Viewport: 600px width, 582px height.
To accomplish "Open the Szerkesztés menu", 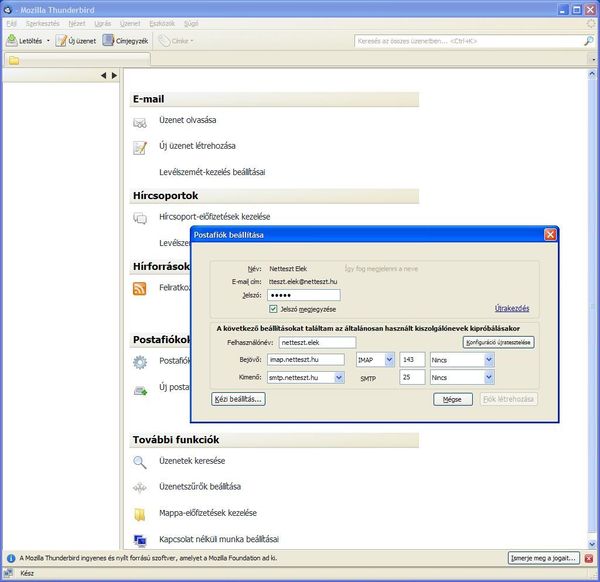I will pyautogui.click(x=43, y=21).
